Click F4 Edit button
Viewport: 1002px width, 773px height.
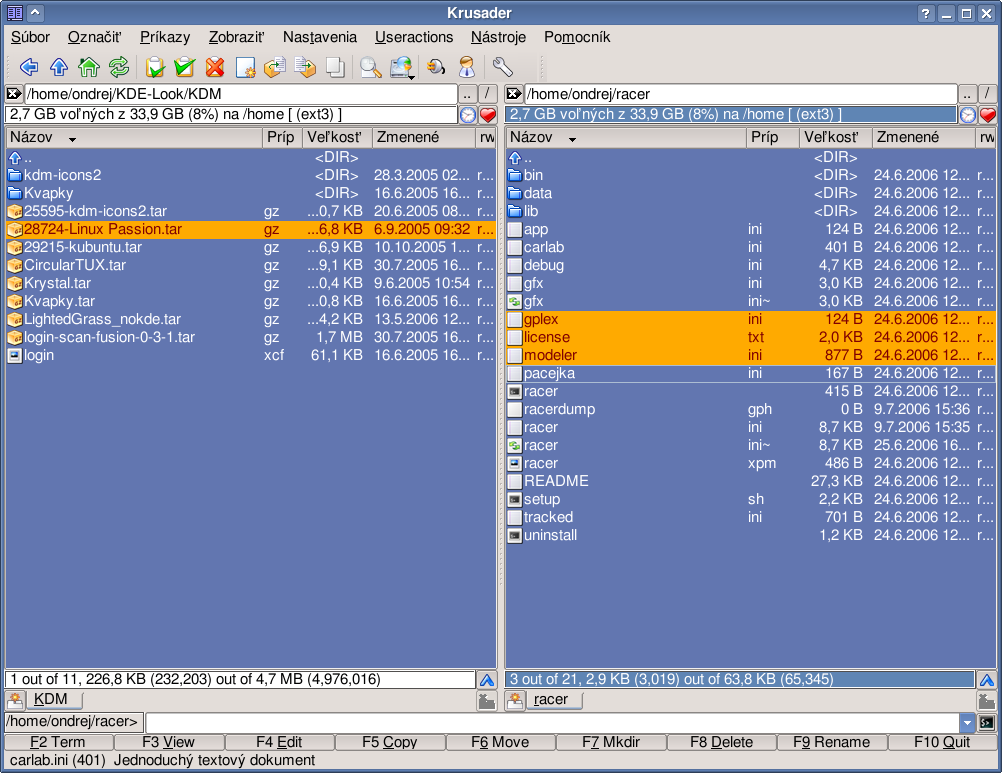(x=279, y=742)
